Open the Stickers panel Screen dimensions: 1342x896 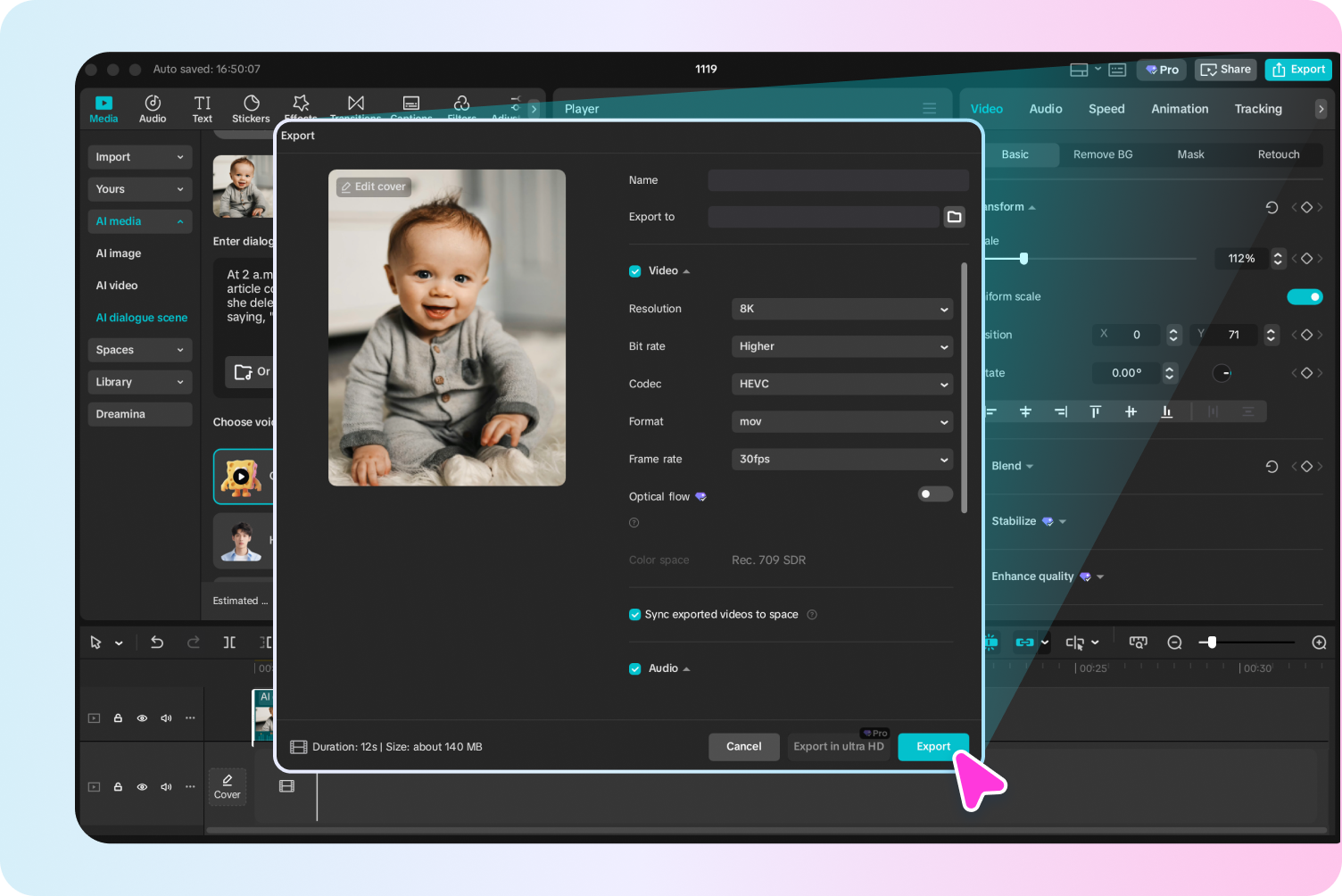(x=251, y=109)
